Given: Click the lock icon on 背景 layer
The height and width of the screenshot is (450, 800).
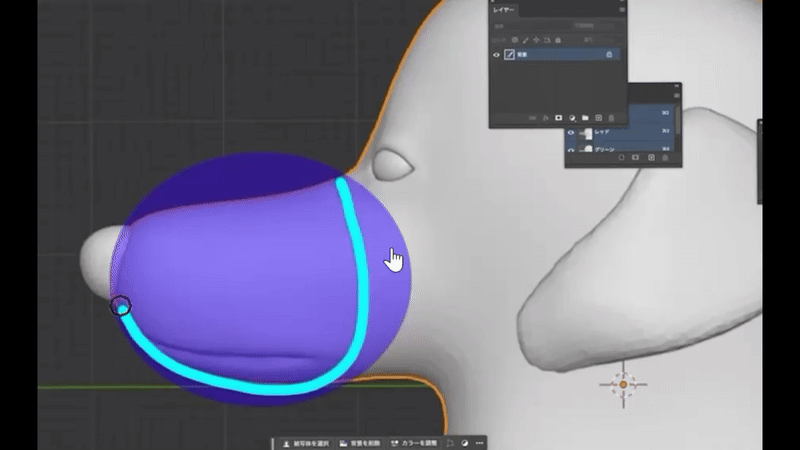Looking at the screenshot, I should click(x=610, y=56).
